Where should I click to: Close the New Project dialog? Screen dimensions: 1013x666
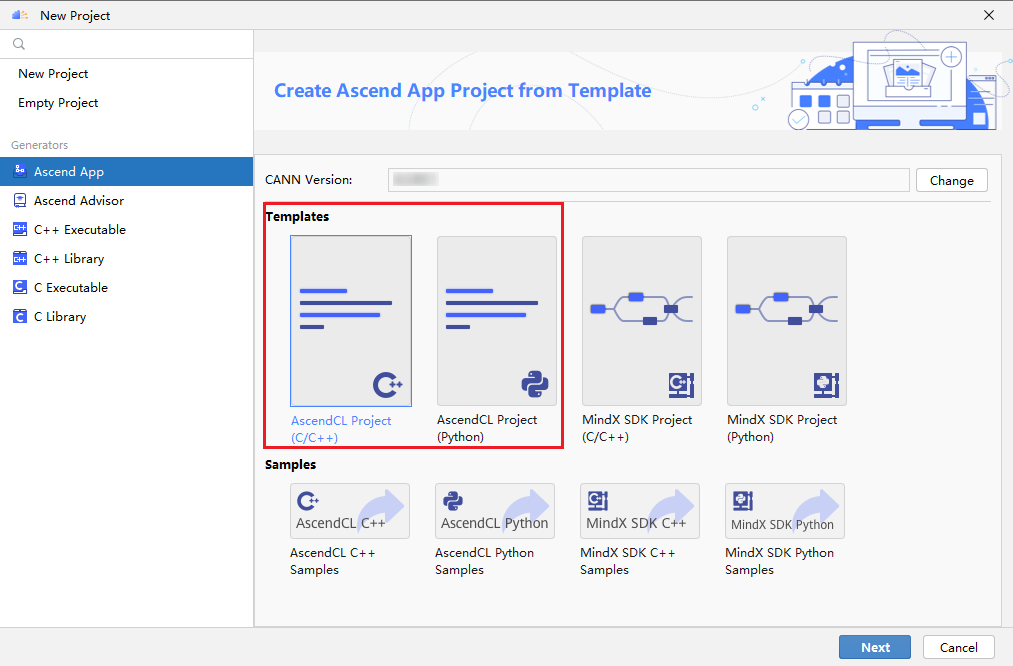pyautogui.click(x=989, y=15)
